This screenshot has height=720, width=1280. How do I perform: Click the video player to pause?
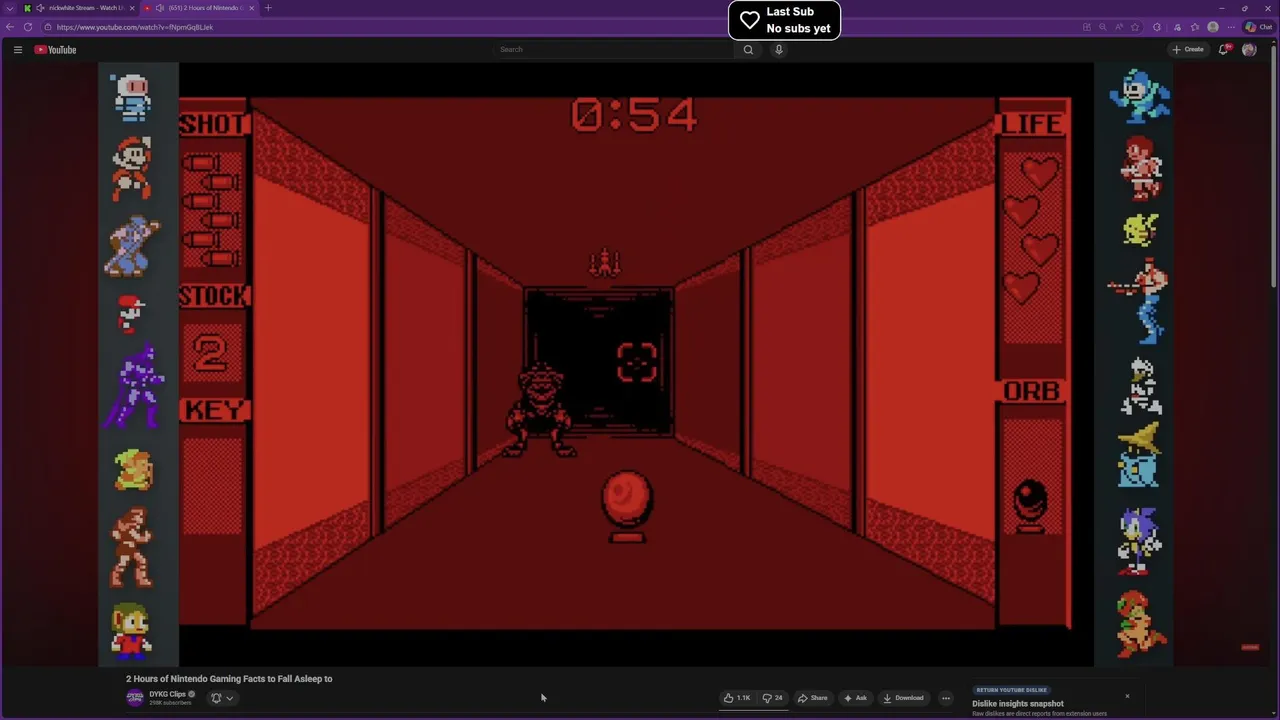tap(636, 364)
